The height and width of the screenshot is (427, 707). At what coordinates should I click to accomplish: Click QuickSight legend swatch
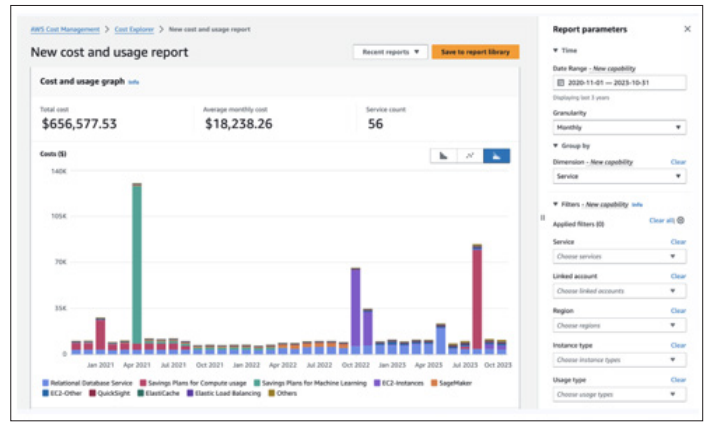coord(92,393)
